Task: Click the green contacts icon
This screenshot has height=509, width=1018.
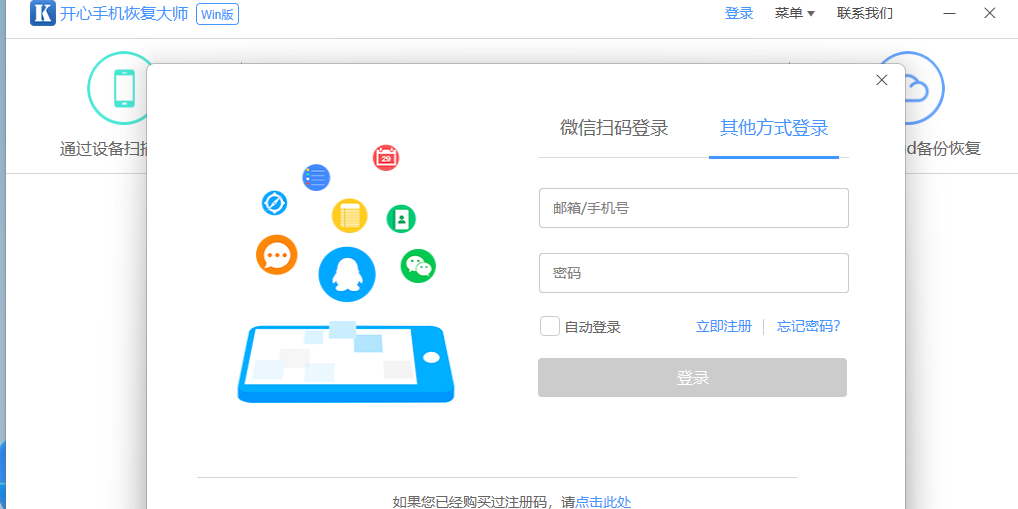Action: [401, 218]
